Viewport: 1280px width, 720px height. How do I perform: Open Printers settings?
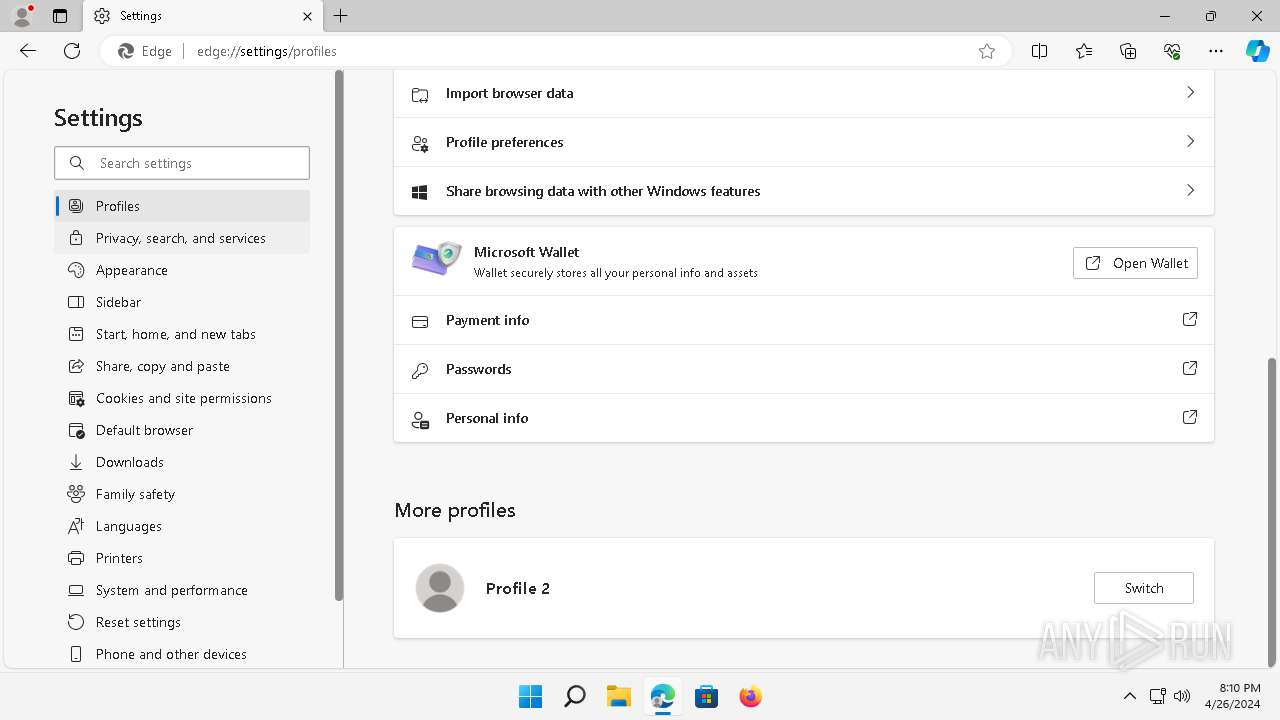[x=182, y=558]
